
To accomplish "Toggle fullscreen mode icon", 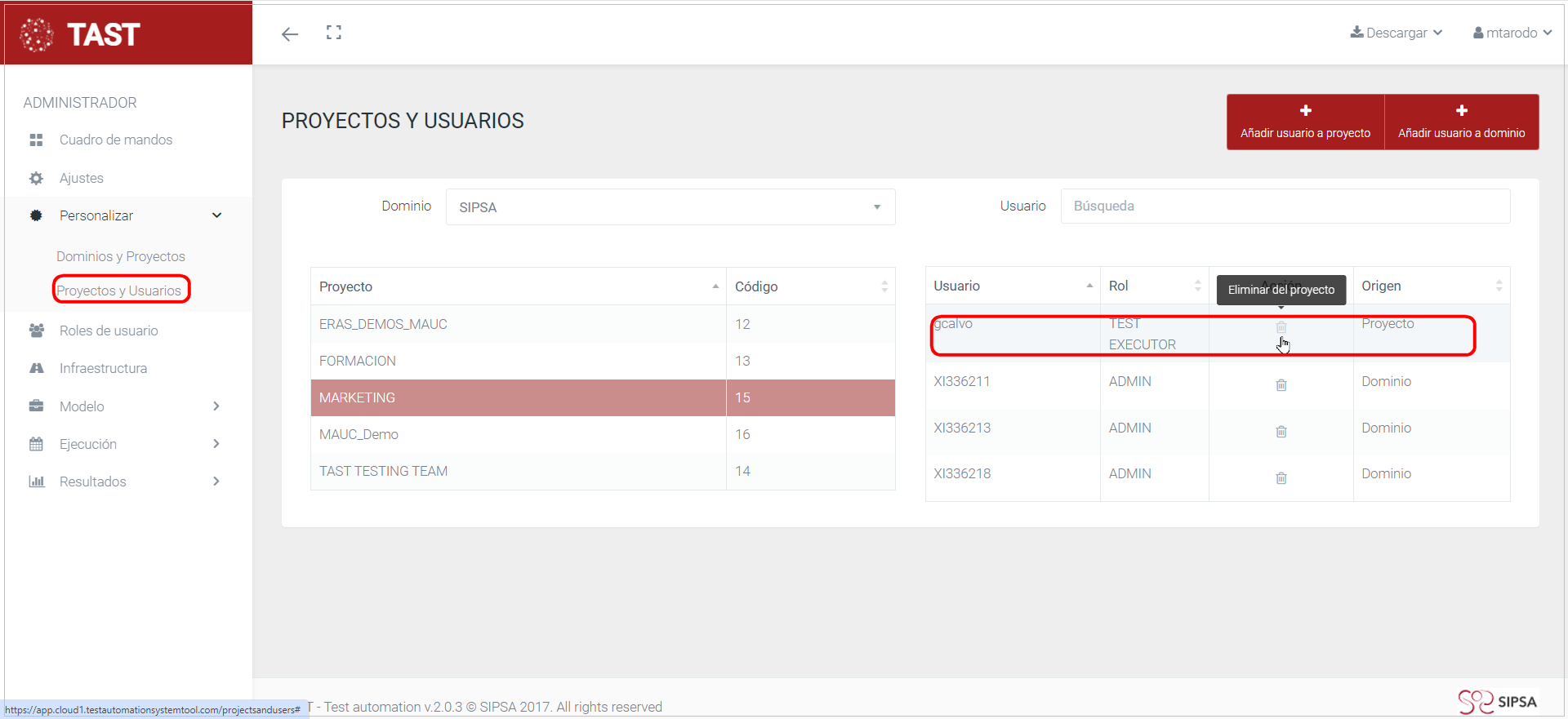I will 334,33.
